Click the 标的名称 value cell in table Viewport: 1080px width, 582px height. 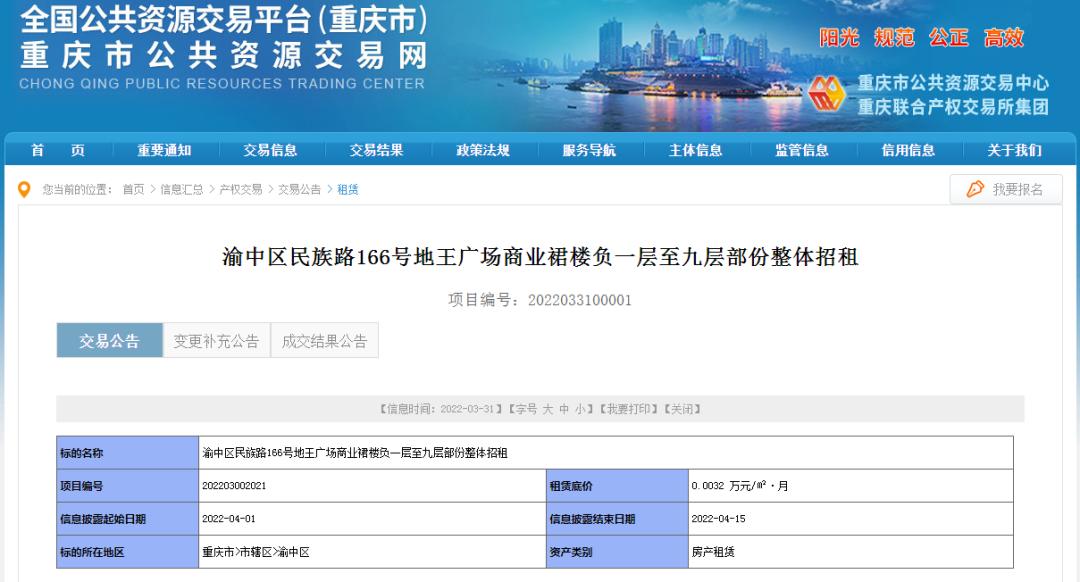click(x=606, y=453)
